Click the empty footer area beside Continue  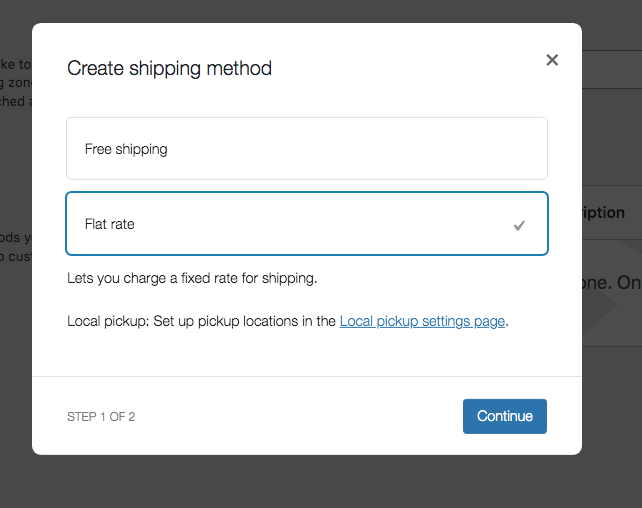click(x=300, y=417)
